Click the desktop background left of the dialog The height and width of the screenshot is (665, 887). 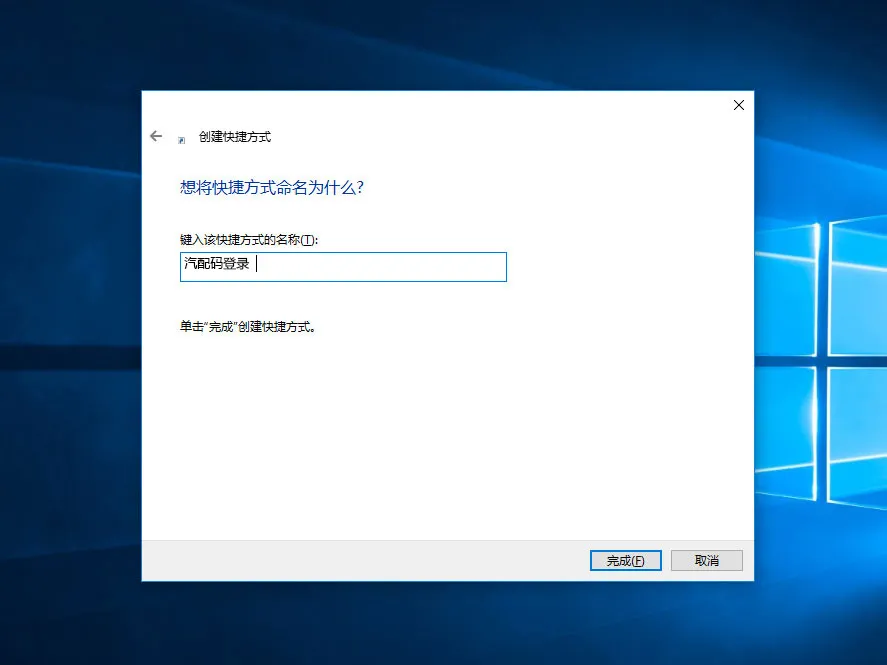[x=70, y=330]
